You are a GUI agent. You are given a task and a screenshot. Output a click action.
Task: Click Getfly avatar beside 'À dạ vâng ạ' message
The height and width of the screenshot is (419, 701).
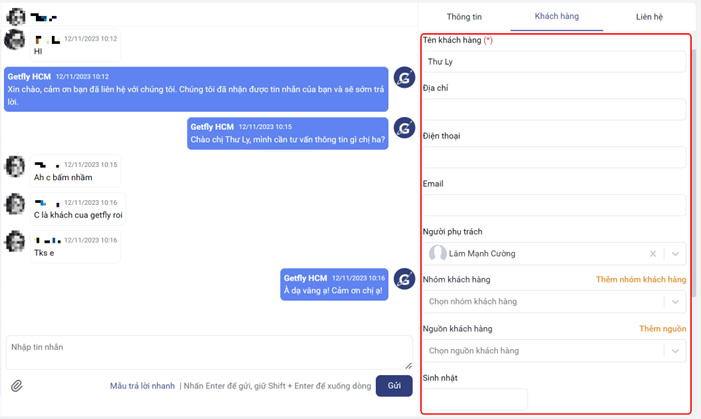[x=404, y=279]
